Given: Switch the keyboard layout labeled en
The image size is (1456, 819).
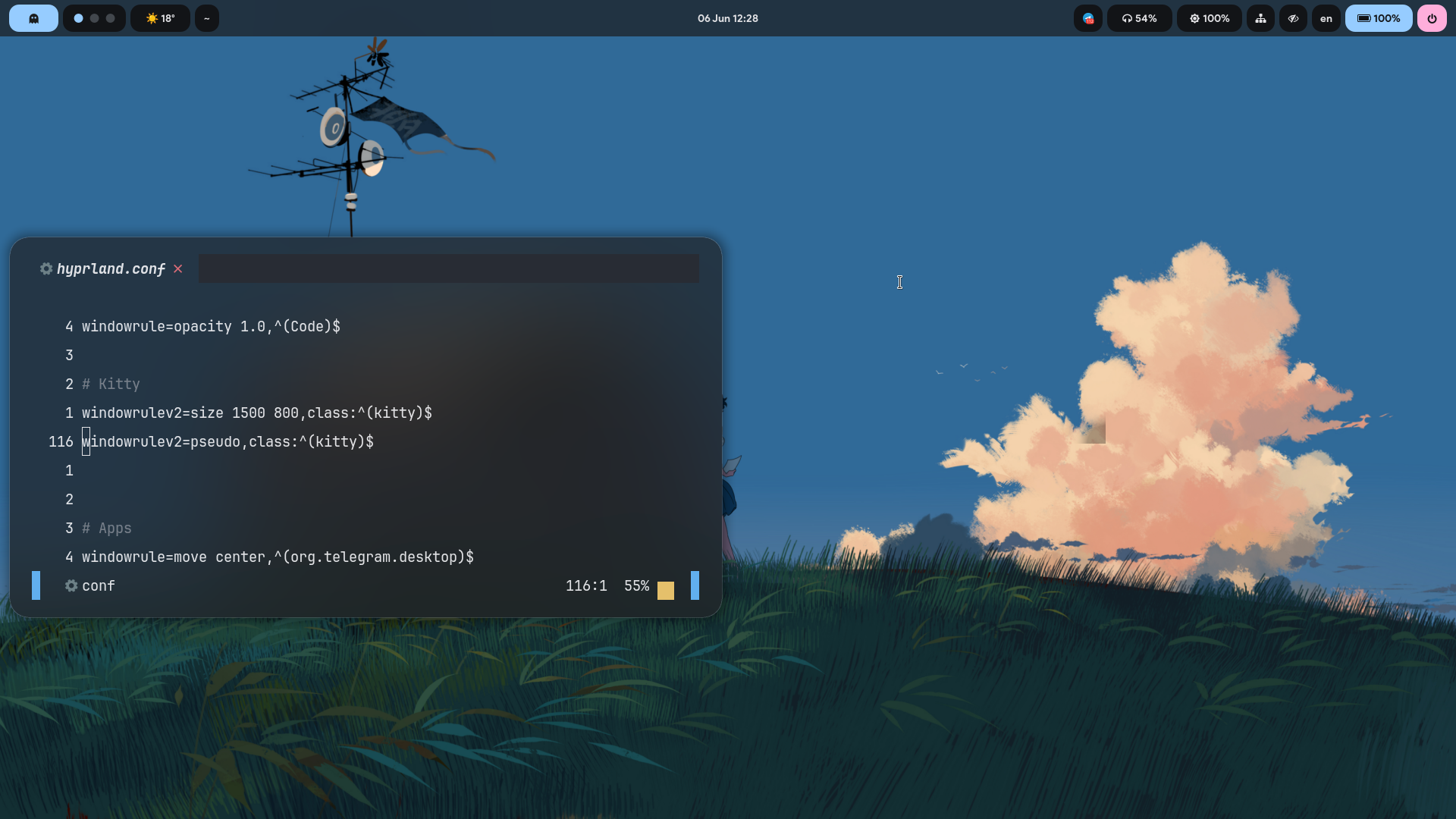Looking at the screenshot, I should click(1326, 18).
